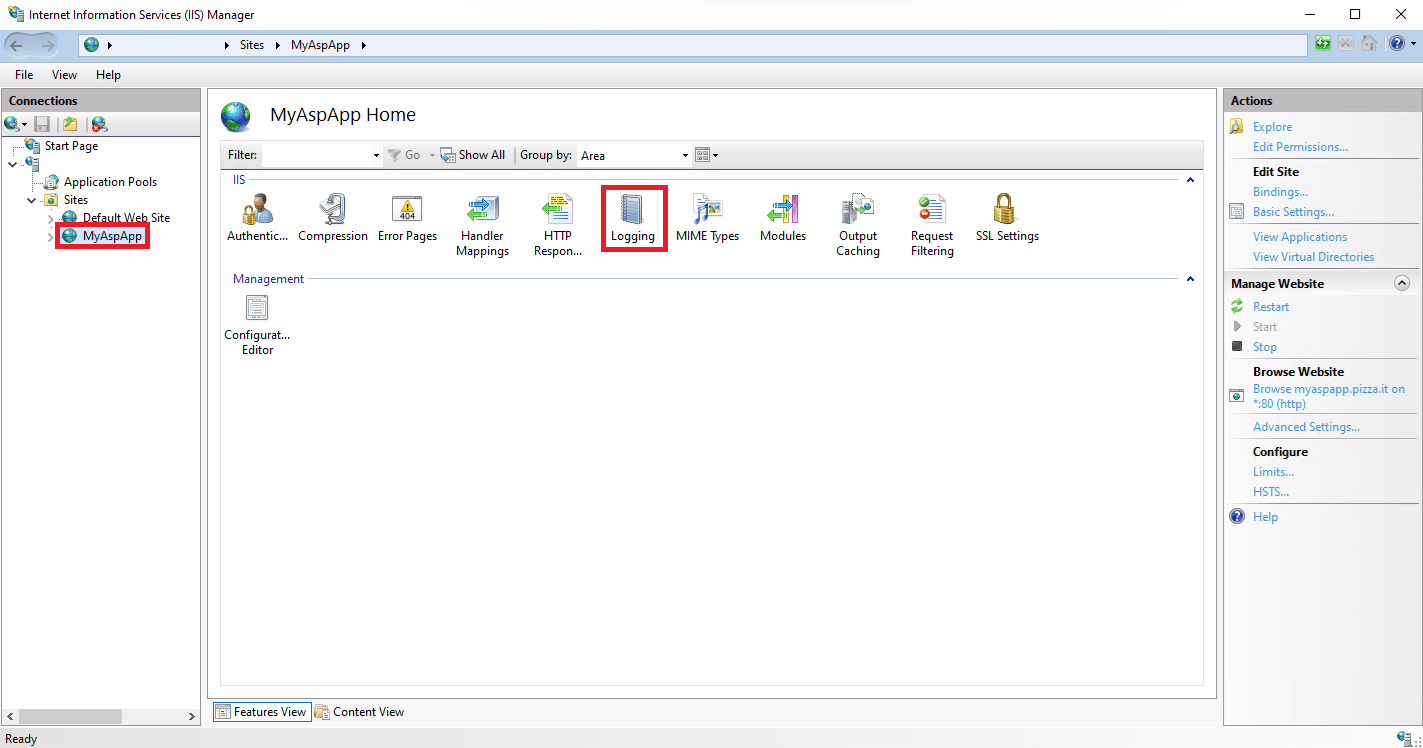Click Browse myaspapp.pizza.it link

click(1329, 397)
